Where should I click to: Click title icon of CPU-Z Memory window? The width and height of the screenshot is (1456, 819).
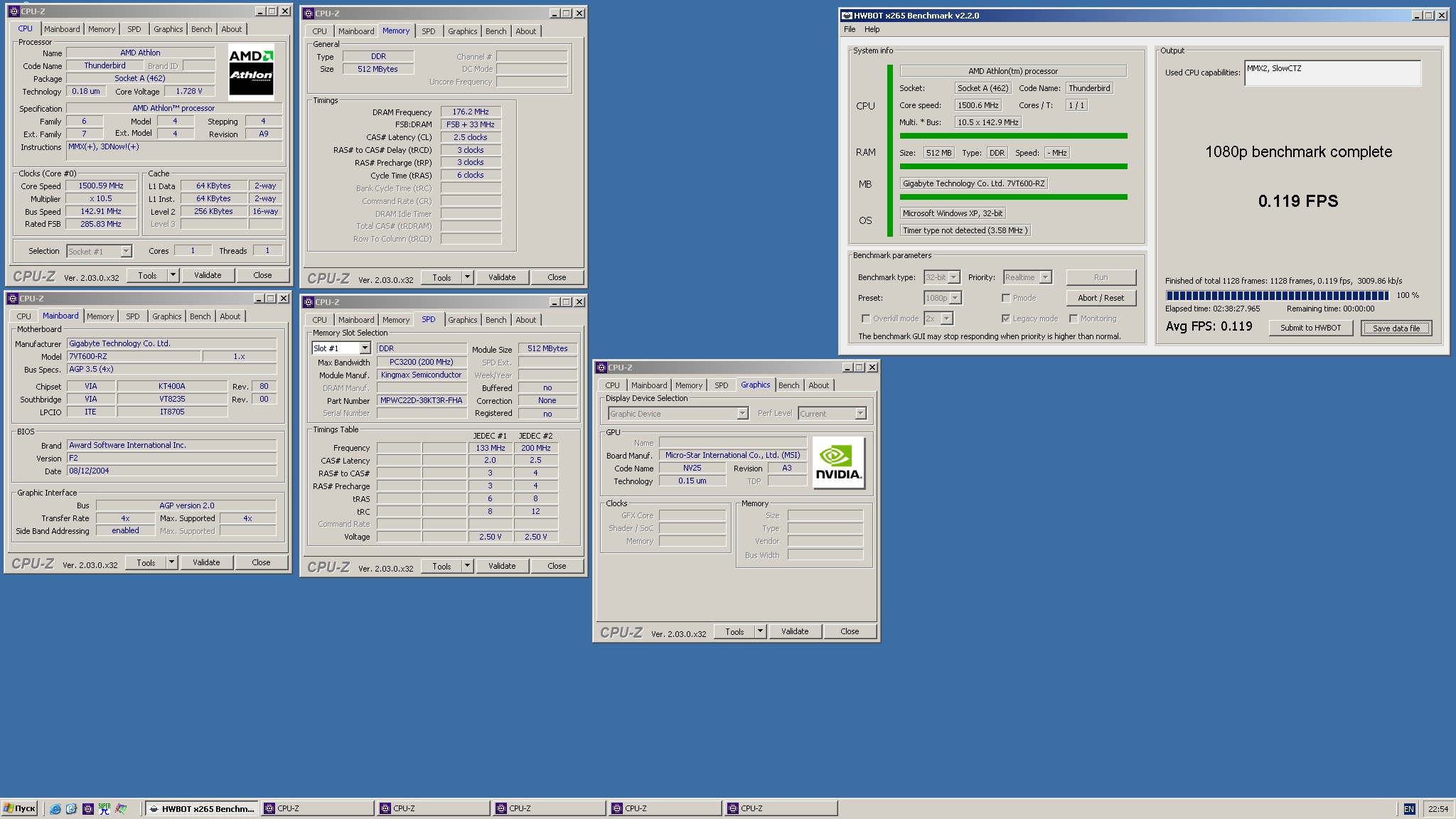[x=309, y=13]
